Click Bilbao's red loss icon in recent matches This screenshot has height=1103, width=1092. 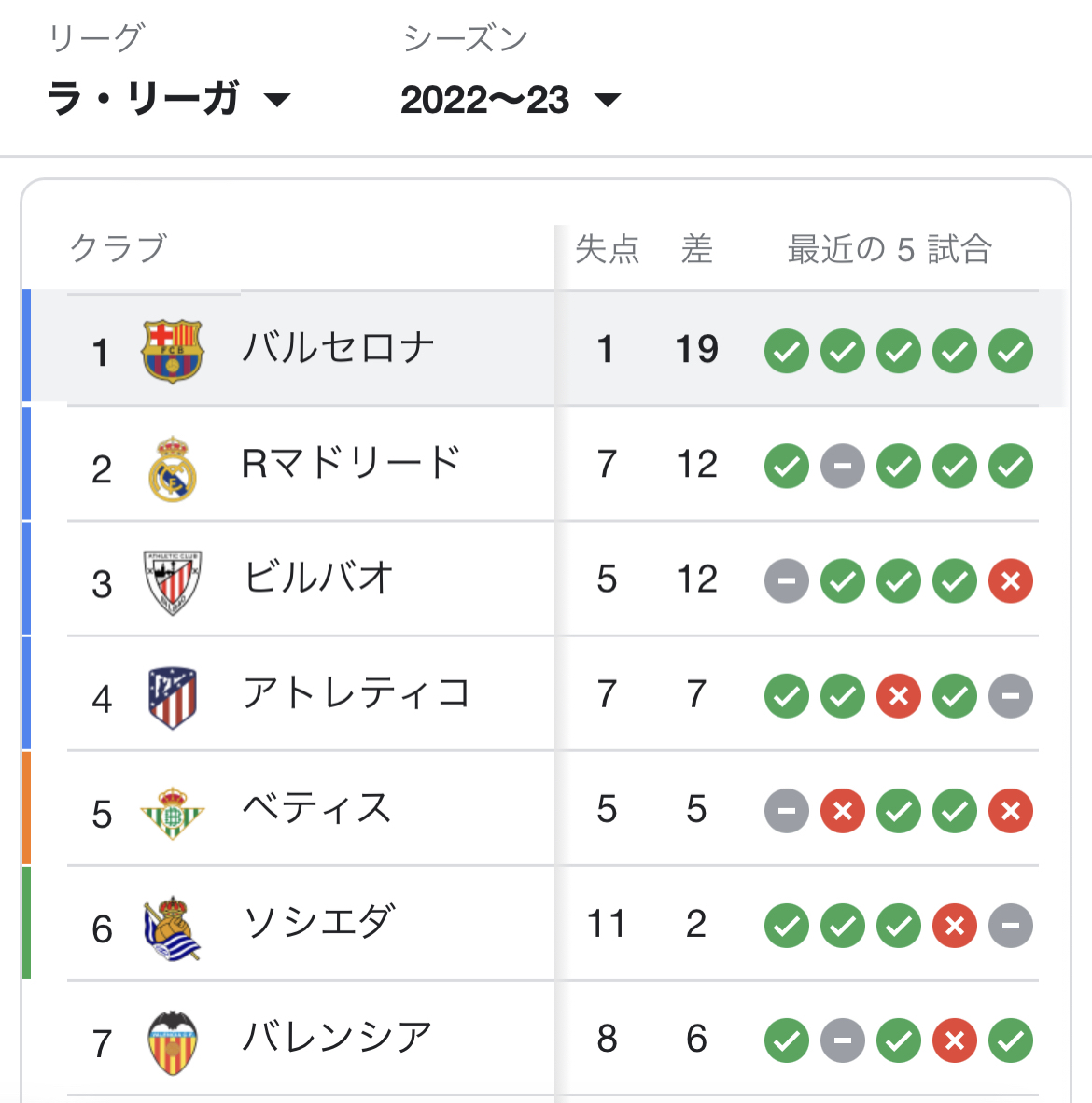click(x=1011, y=581)
